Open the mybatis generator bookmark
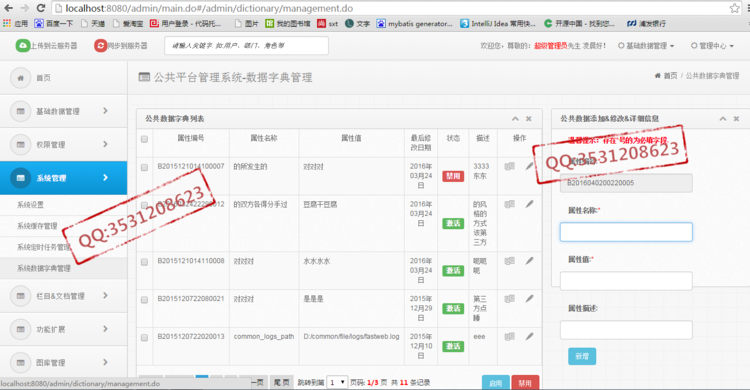The image size is (750, 390). (x=414, y=23)
